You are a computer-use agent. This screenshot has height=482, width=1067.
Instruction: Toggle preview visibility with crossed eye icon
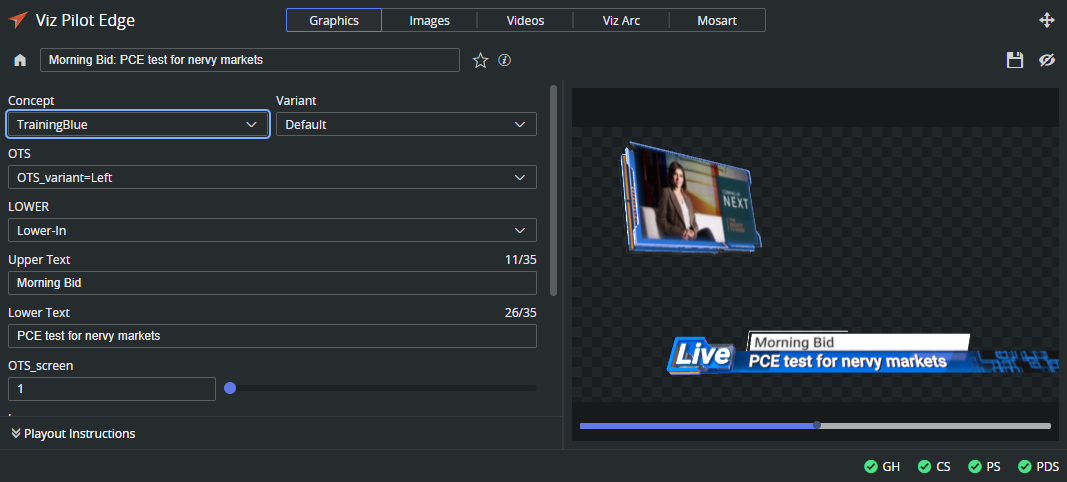1047,61
